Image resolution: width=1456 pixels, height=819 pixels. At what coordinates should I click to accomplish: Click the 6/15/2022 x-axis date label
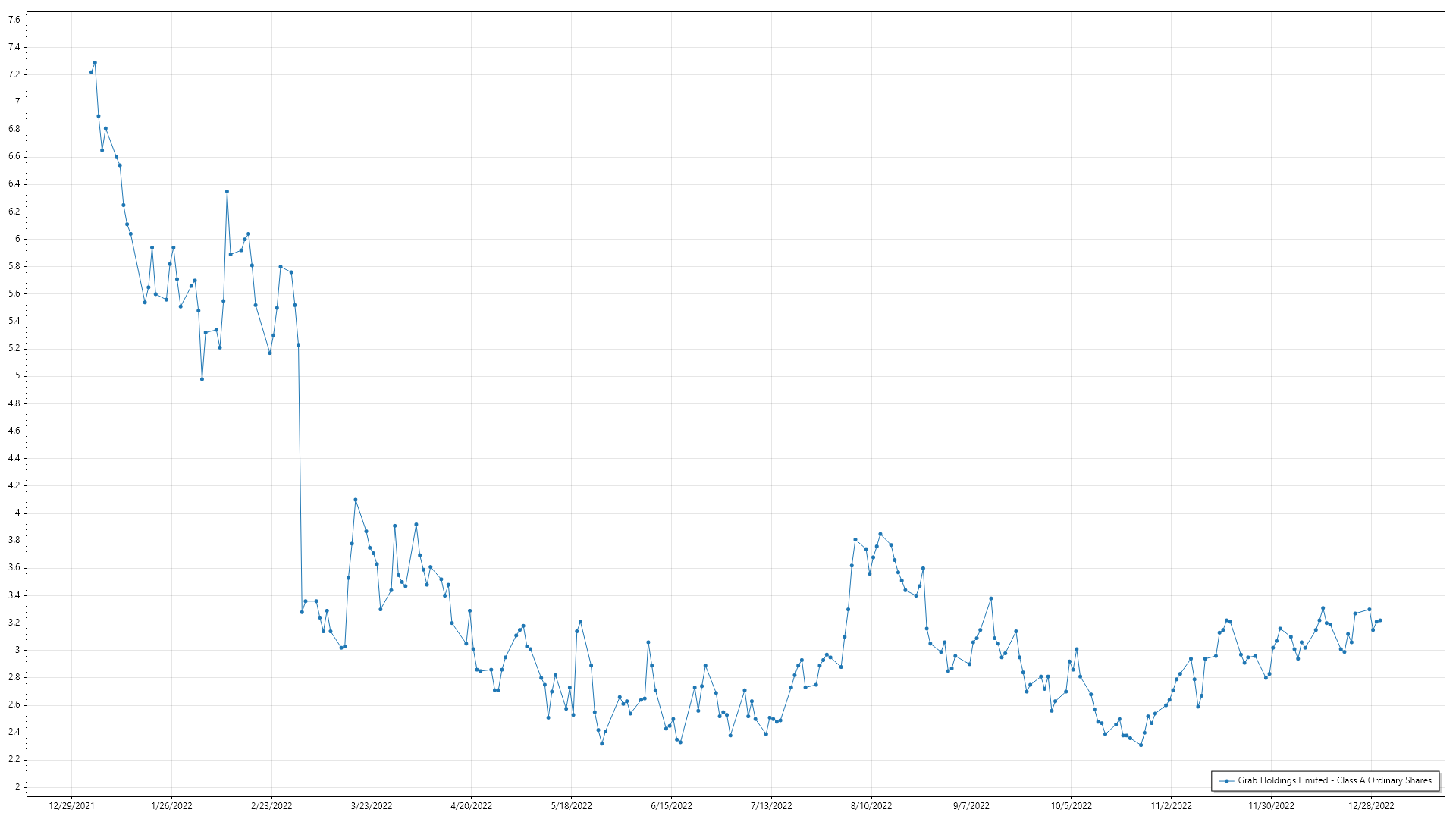point(671,806)
